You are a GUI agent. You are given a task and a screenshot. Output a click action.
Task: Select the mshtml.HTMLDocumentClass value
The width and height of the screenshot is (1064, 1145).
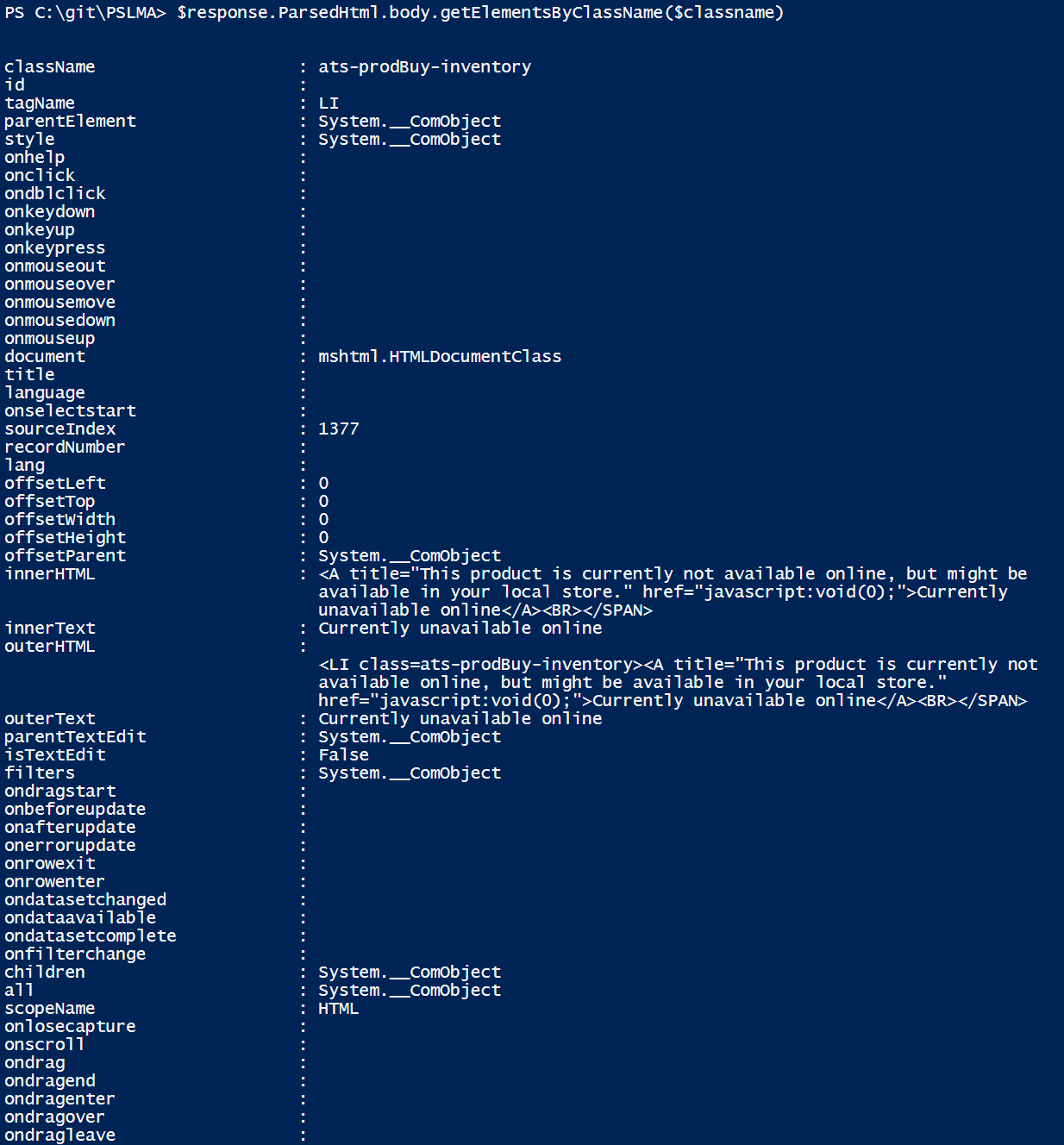(440, 357)
